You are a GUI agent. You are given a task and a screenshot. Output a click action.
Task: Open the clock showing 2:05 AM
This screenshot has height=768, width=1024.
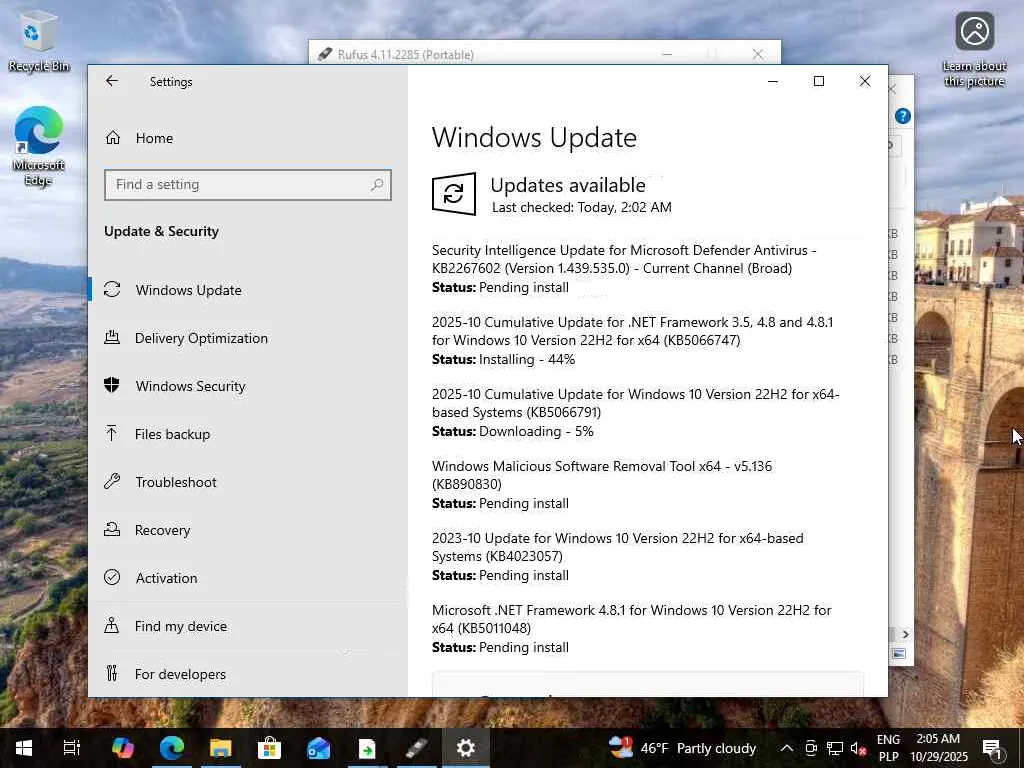[x=938, y=748]
